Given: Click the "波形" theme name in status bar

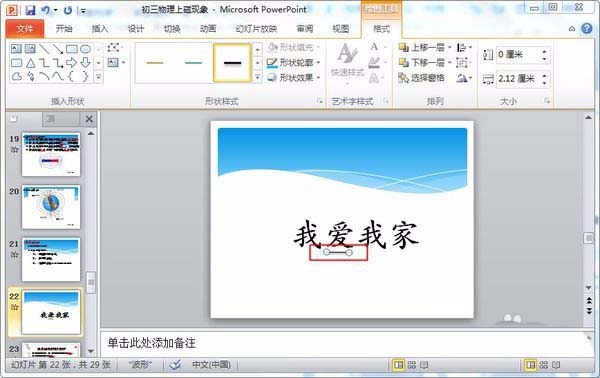Looking at the screenshot, I should [x=140, y=365].
